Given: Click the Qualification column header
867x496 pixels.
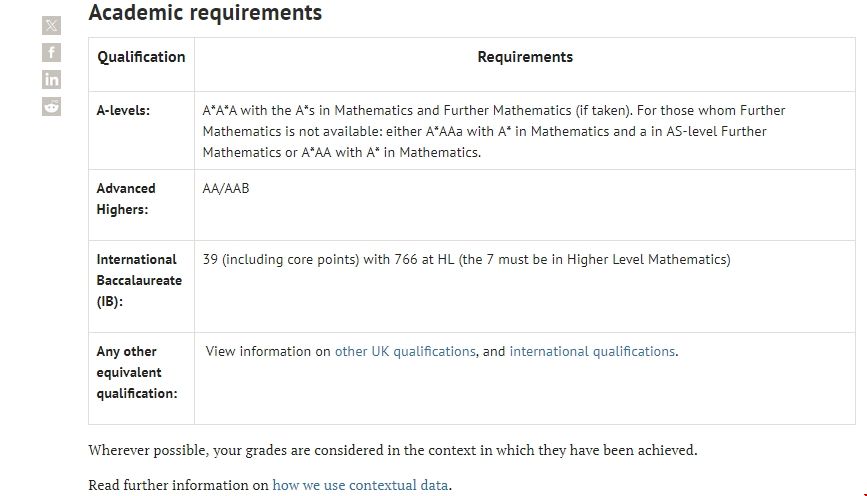Looking at the screenshot, I should 141,57.
